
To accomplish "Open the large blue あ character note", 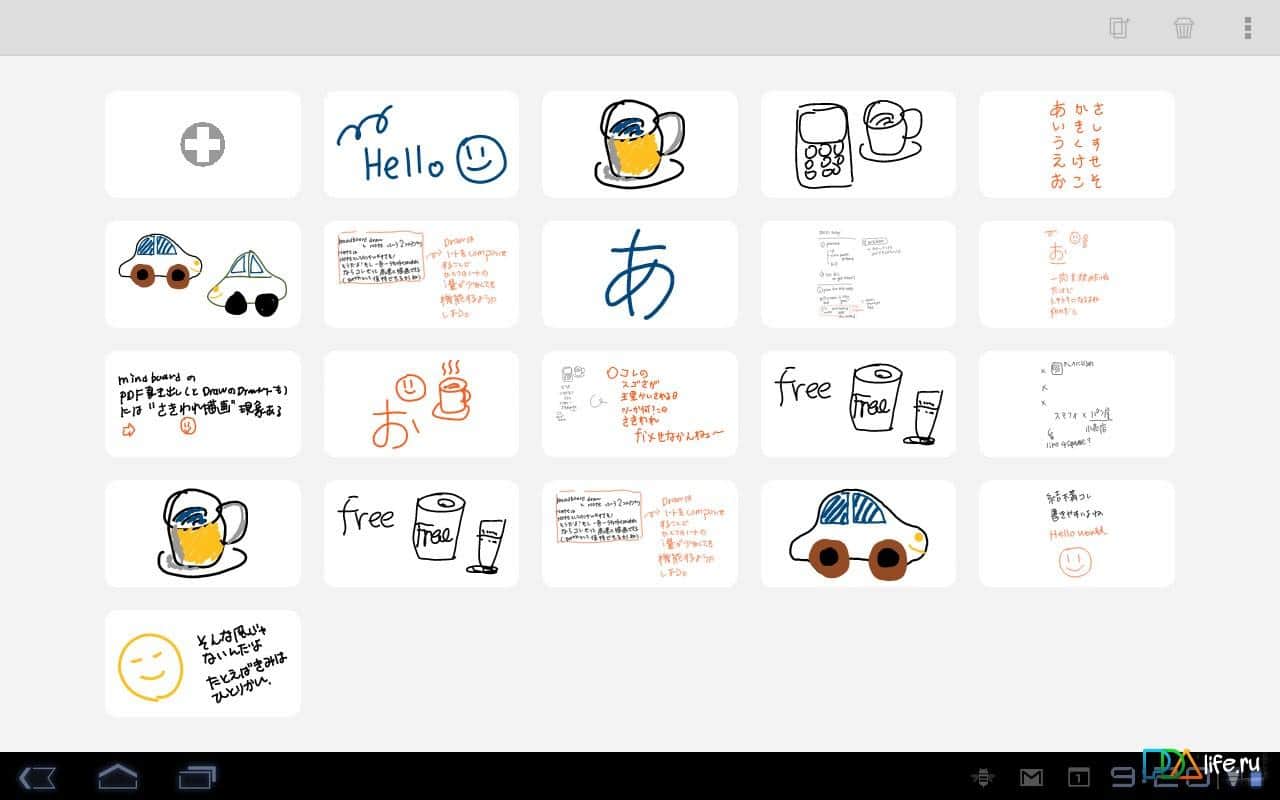I will tap(639, 274).
